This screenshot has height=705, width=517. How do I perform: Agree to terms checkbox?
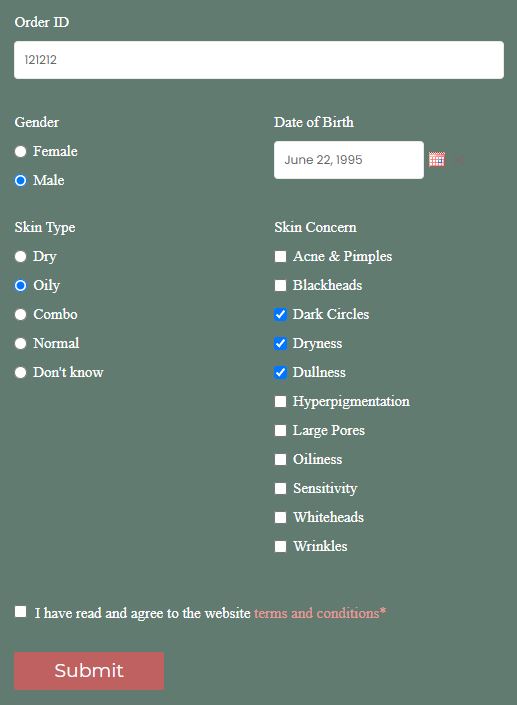(20, 611)
